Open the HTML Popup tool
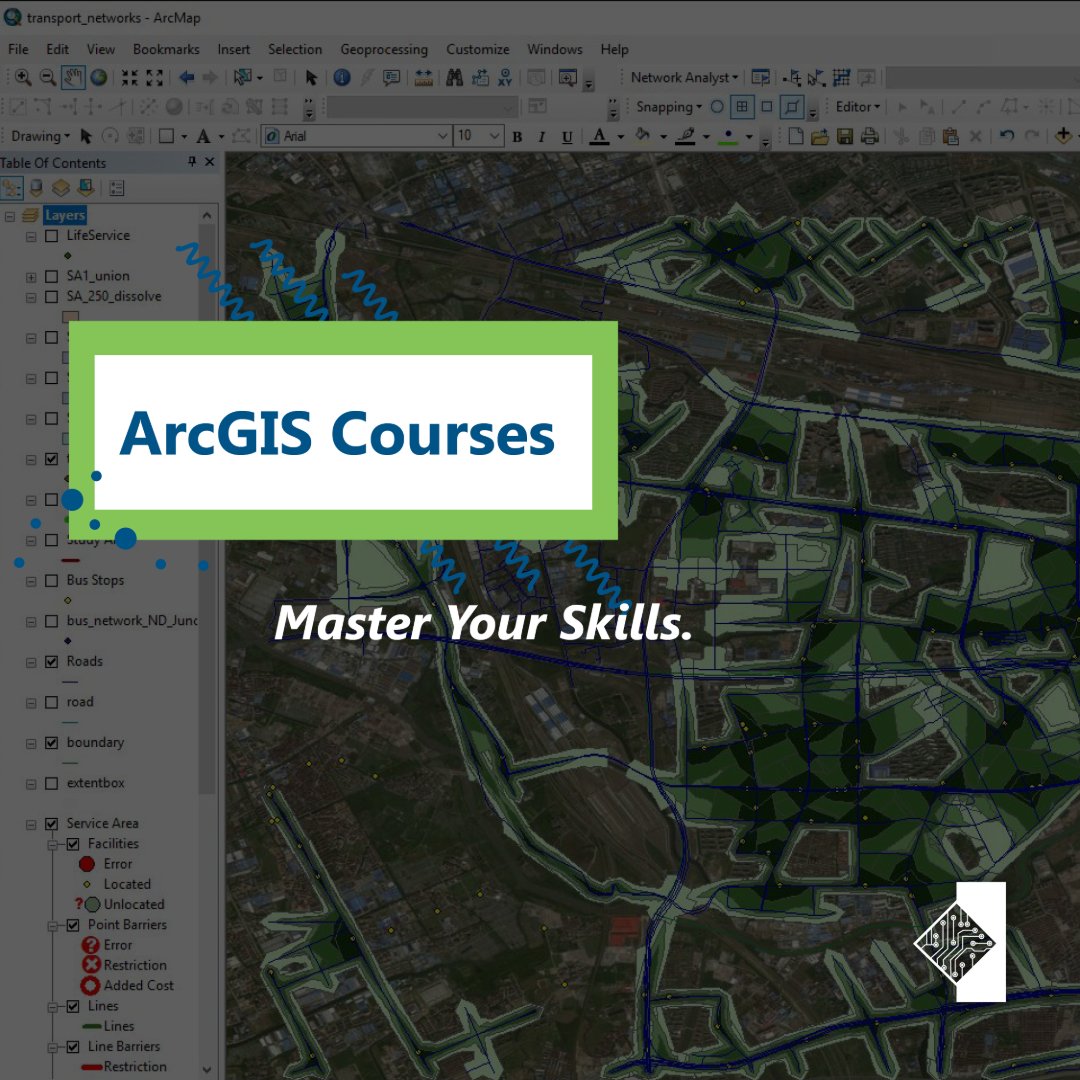This screenshot has width=1080, height=1080. click(x=391, y=77)
